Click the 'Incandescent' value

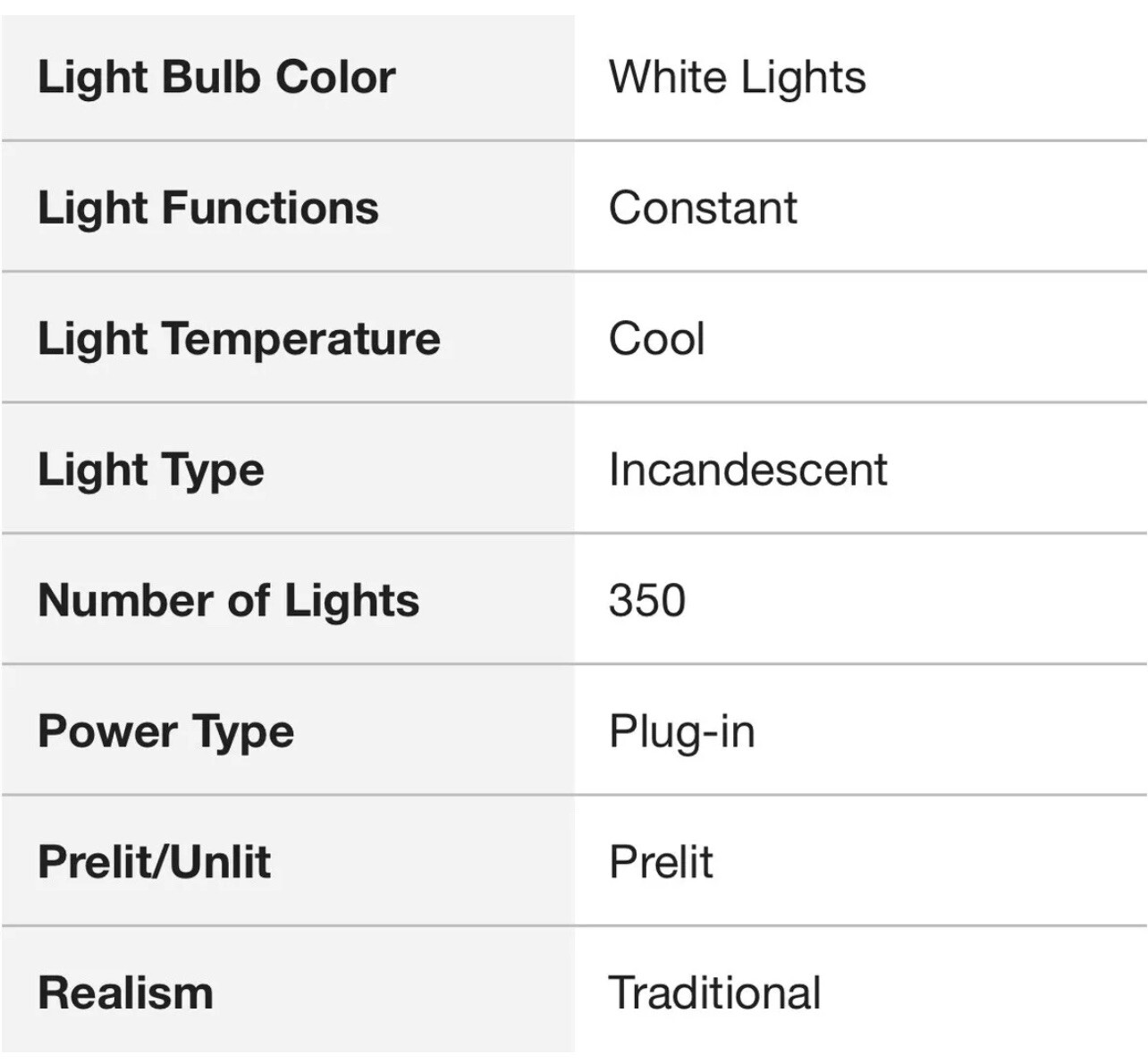pos(747,469)
